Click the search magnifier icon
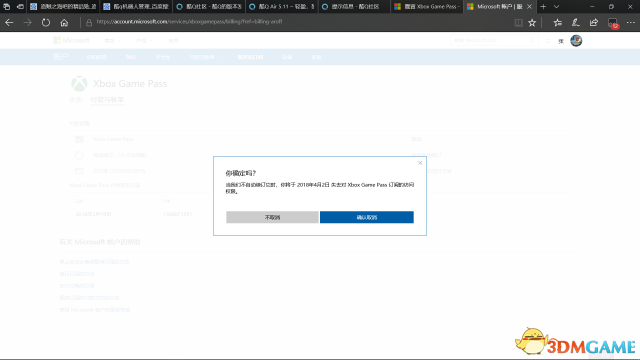The height and width of the screenshot is (360, 640). click(532, 40)
